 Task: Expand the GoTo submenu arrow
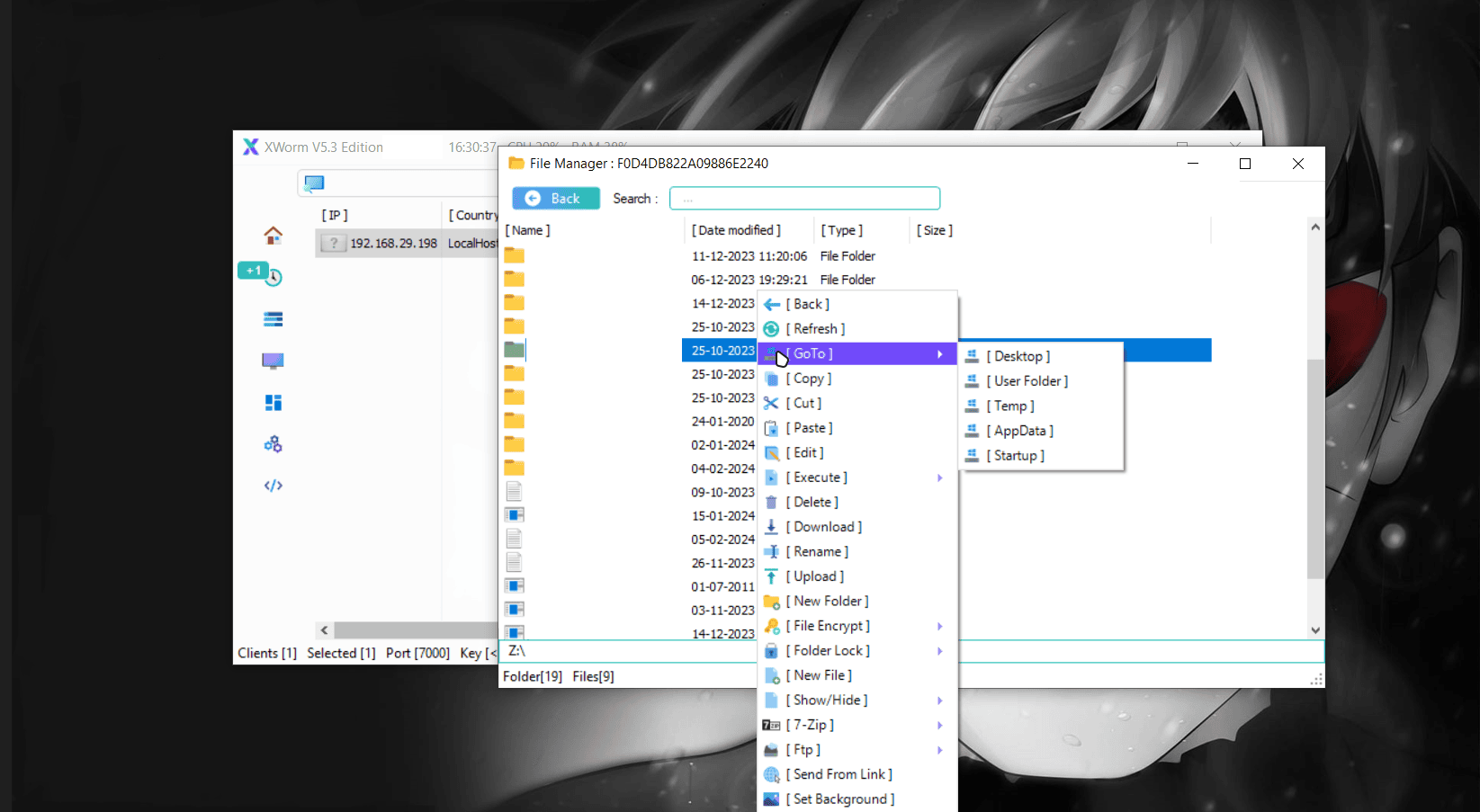point(940,354)
